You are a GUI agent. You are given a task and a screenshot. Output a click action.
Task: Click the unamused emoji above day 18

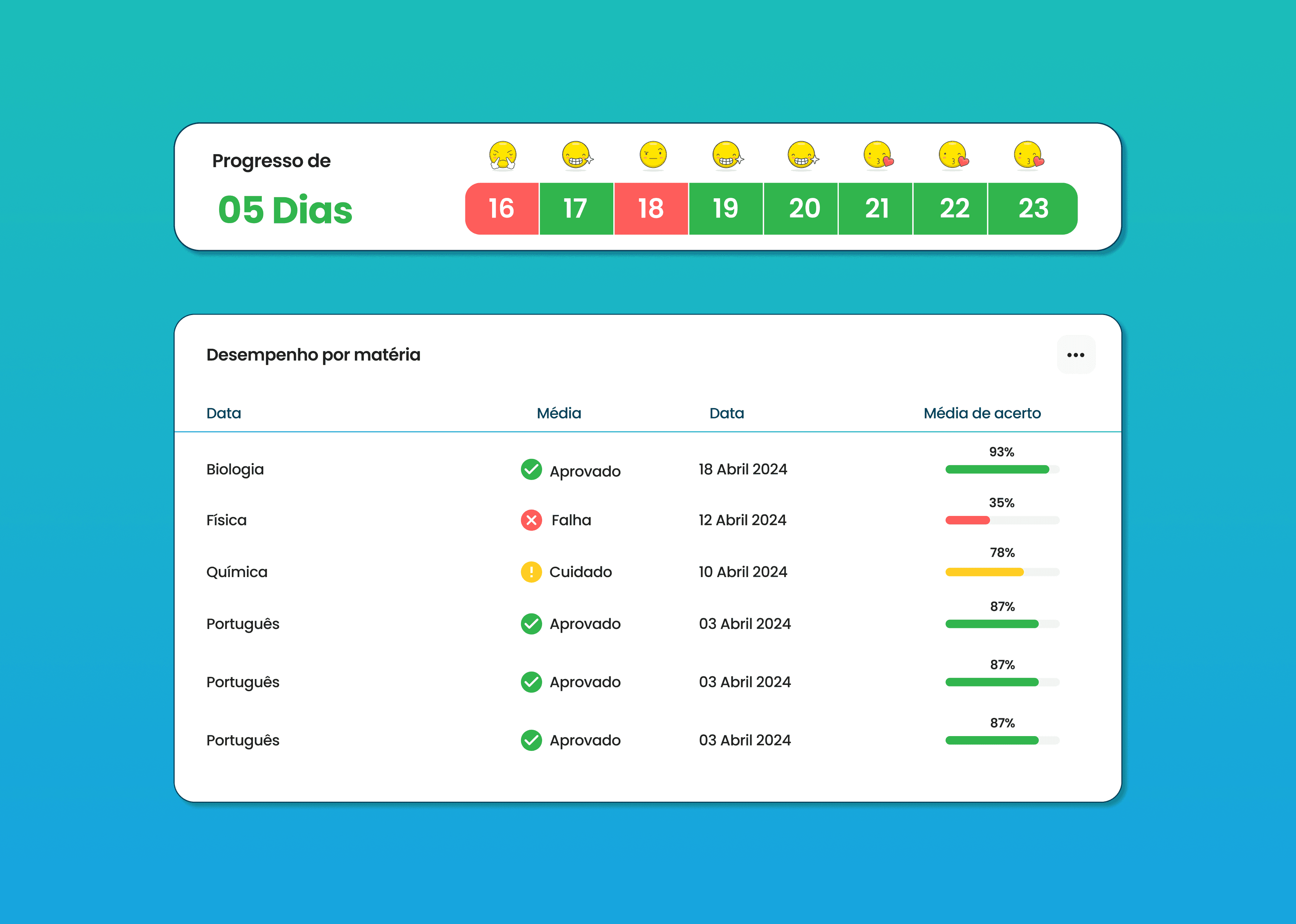tap(653, 155)
